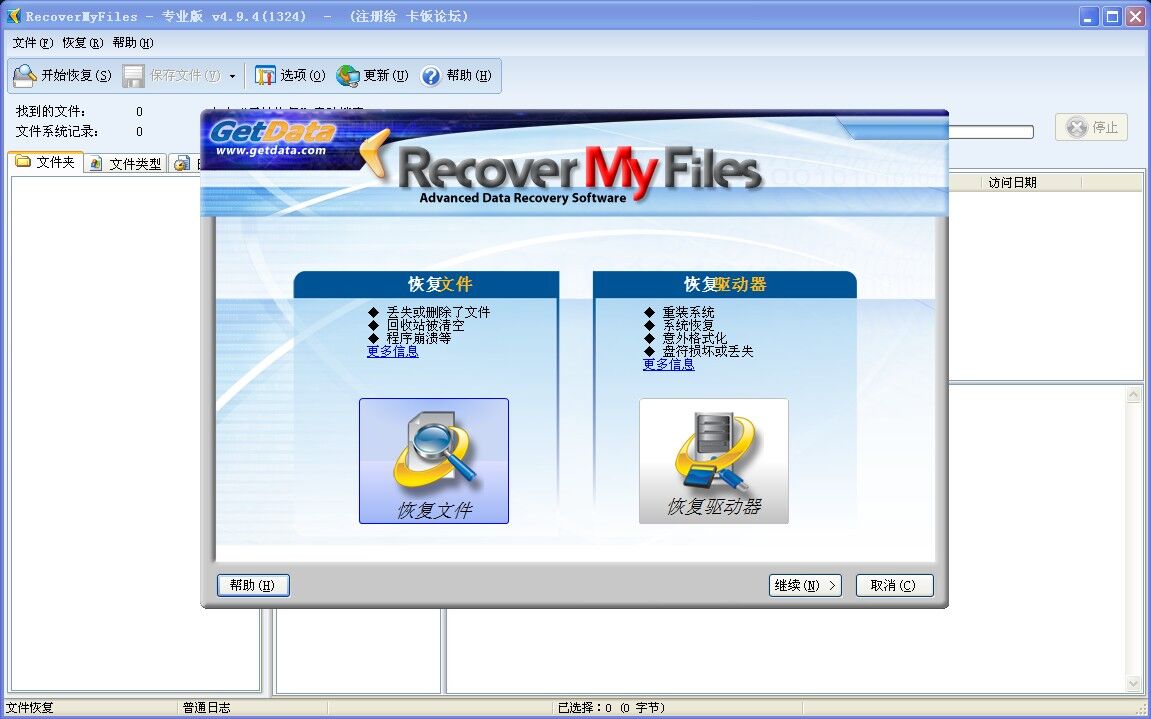Click the 开始恢复 (Start Recovery) toolbar icon
This screenshot has height=719, width=1151.
point(25,76)
